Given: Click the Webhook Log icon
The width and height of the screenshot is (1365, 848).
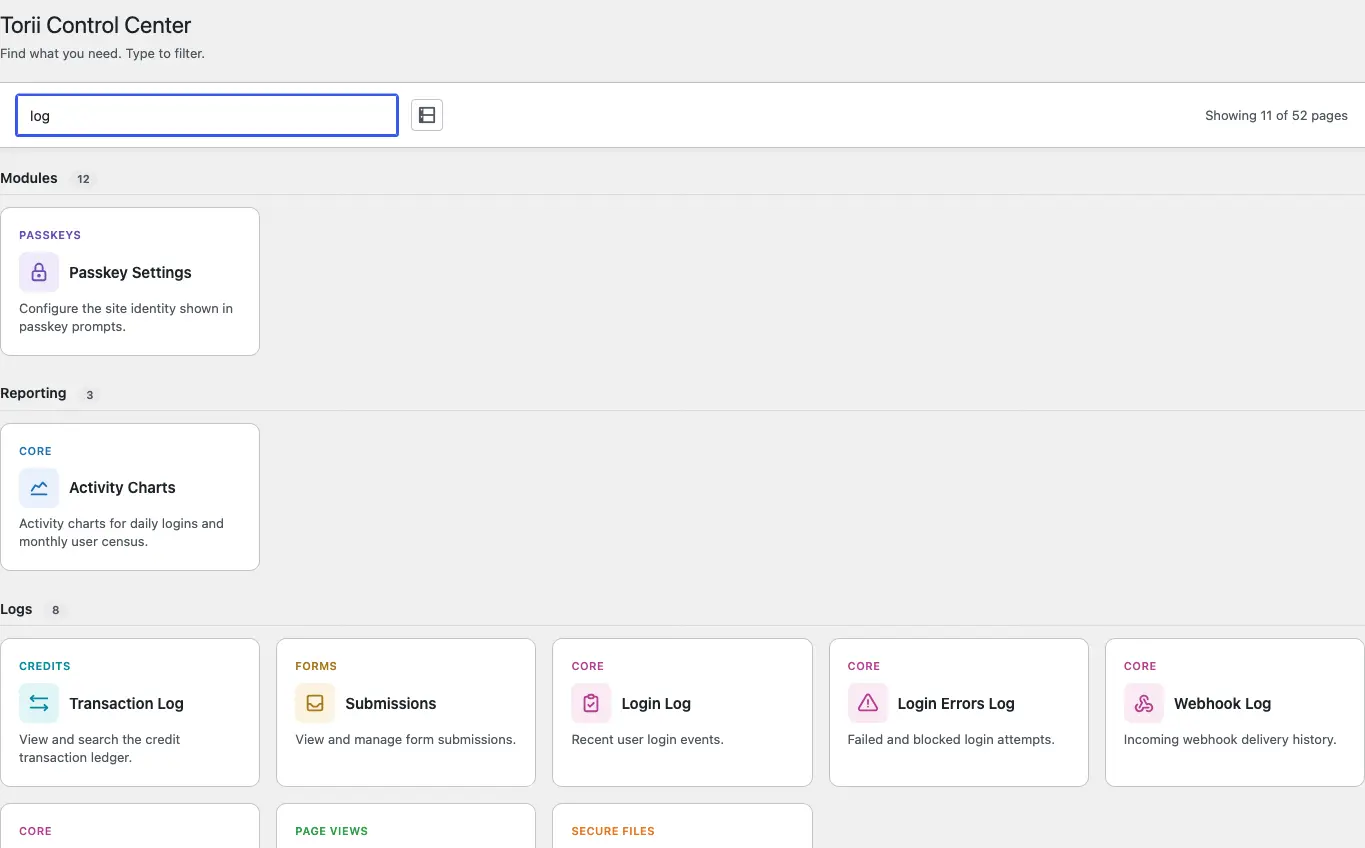Looking at the screenshot, I should point(1143,703).
